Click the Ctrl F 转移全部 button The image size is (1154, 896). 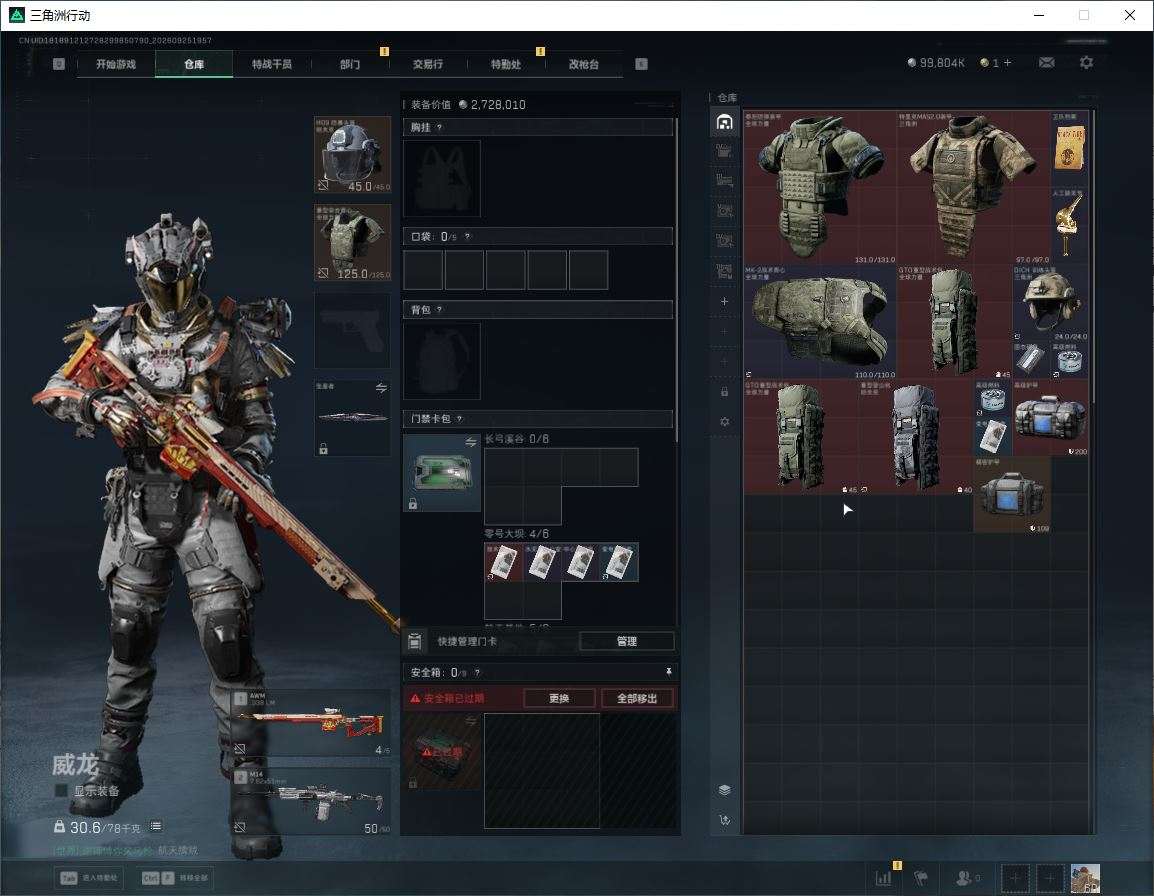(x=175, y=878)
